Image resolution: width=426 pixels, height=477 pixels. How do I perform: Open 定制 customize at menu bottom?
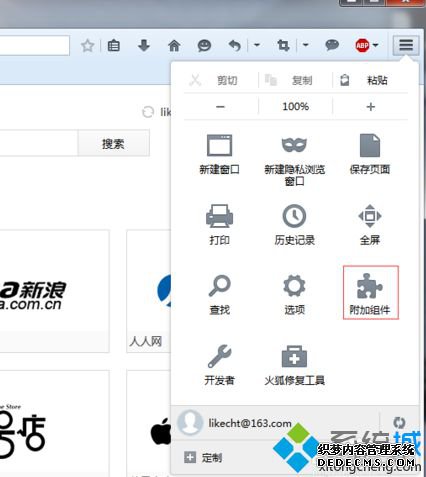[x=203, y=457]
